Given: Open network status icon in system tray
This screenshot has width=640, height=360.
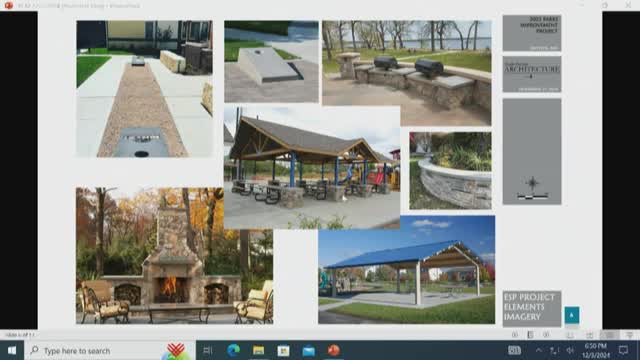Looking at the screenshot, I should point(553,350).
